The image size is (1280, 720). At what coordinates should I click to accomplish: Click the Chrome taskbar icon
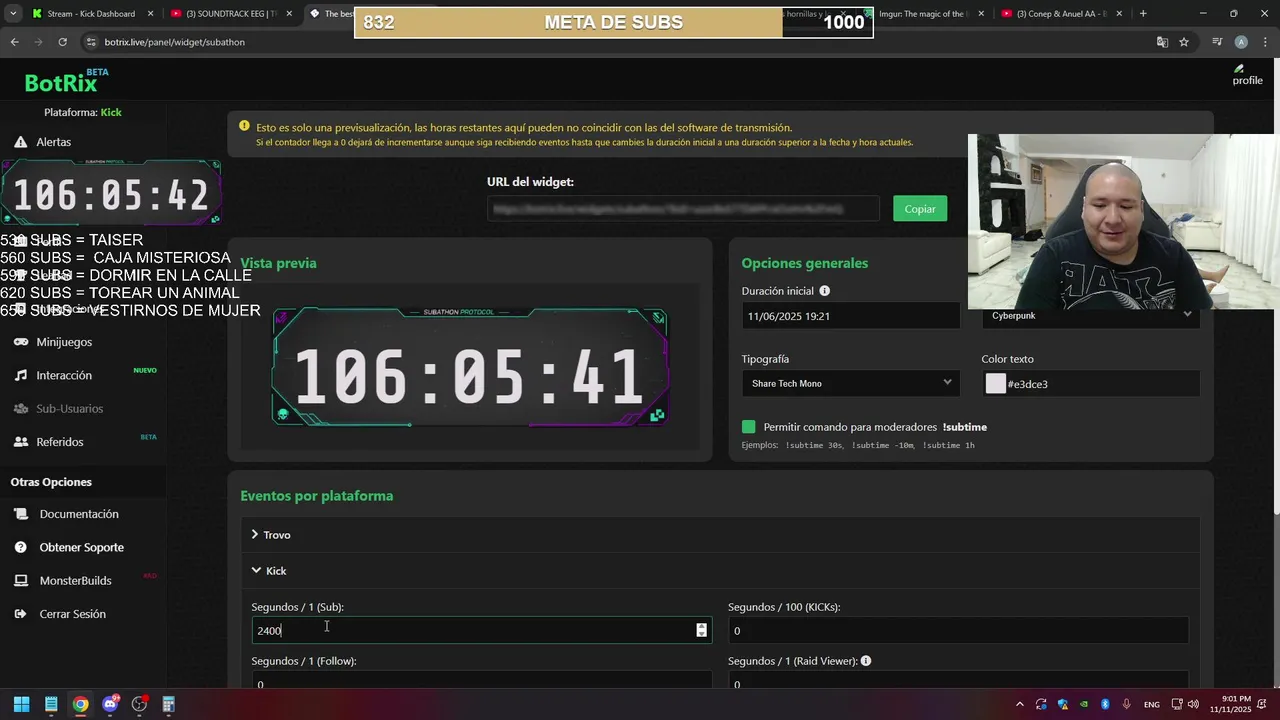(x=80, y=704)
